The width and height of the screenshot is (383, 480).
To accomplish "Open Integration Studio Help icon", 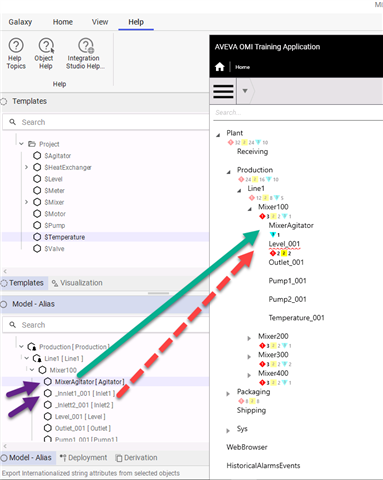I will pos(86,45).
